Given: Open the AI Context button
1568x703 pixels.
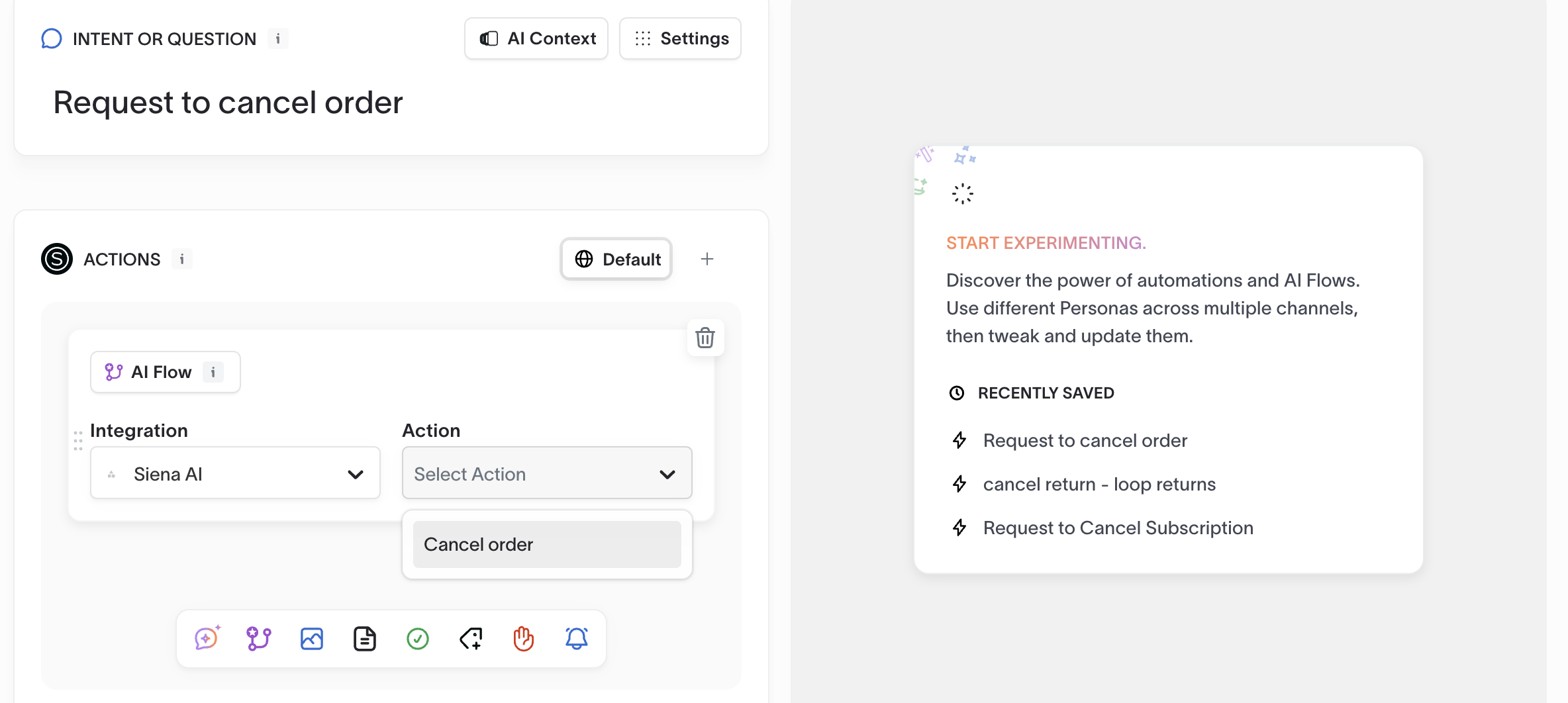Looking at the screenshot, I should [536, 38].
